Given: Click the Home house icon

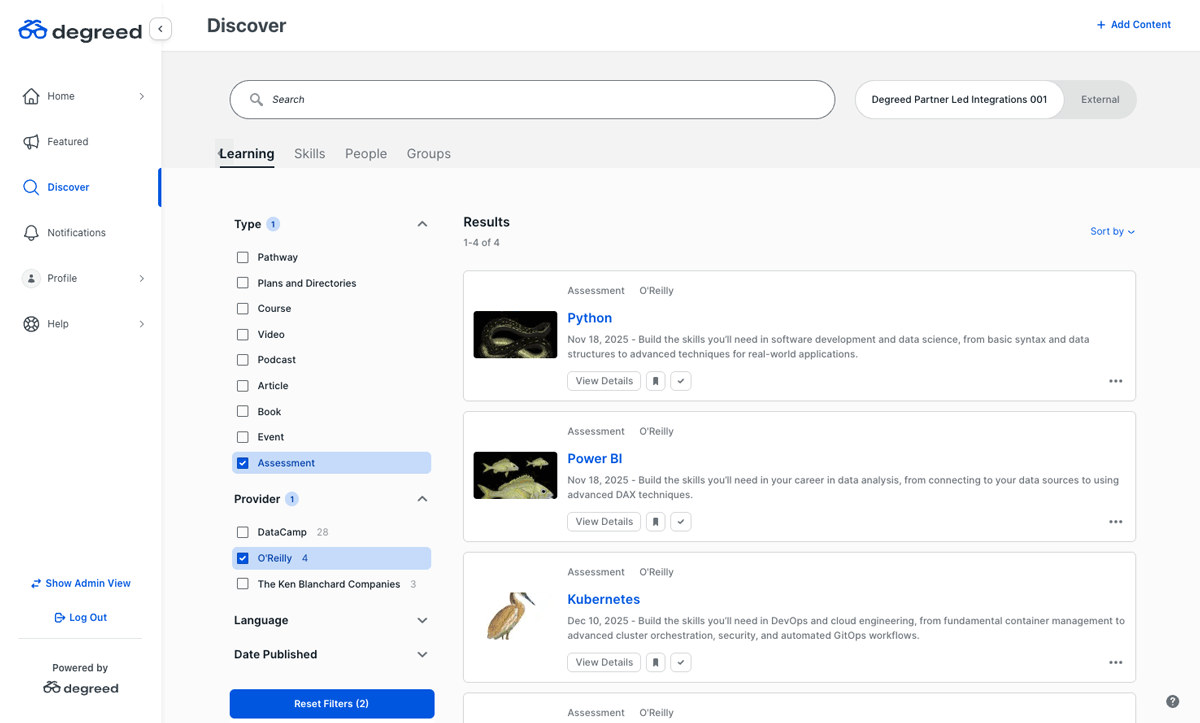Looking at the screenshot, I should pyautogui.click(x=31, y=96).
